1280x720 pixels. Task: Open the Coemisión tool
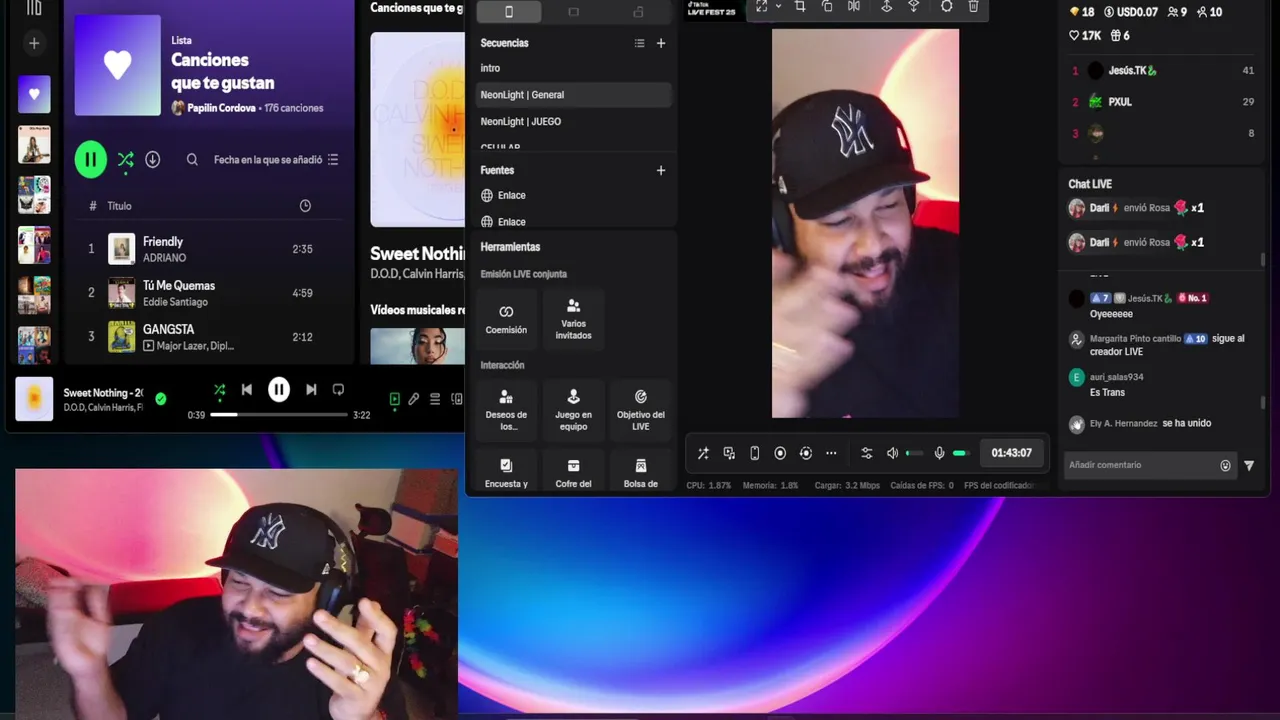click(506, 319)
